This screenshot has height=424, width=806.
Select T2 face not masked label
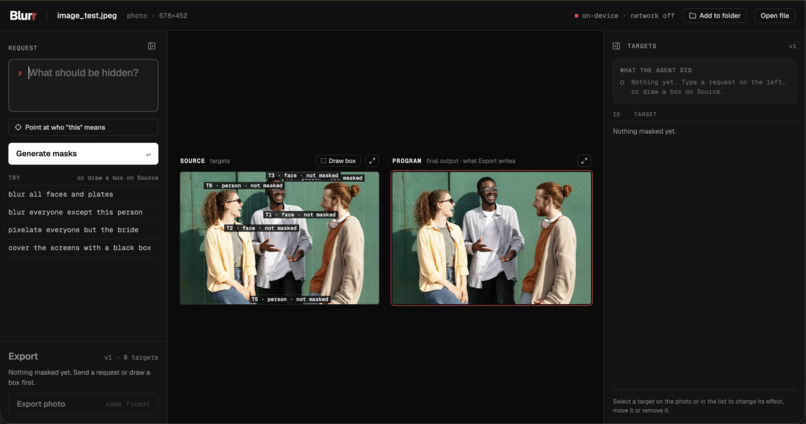click(262, 228)
